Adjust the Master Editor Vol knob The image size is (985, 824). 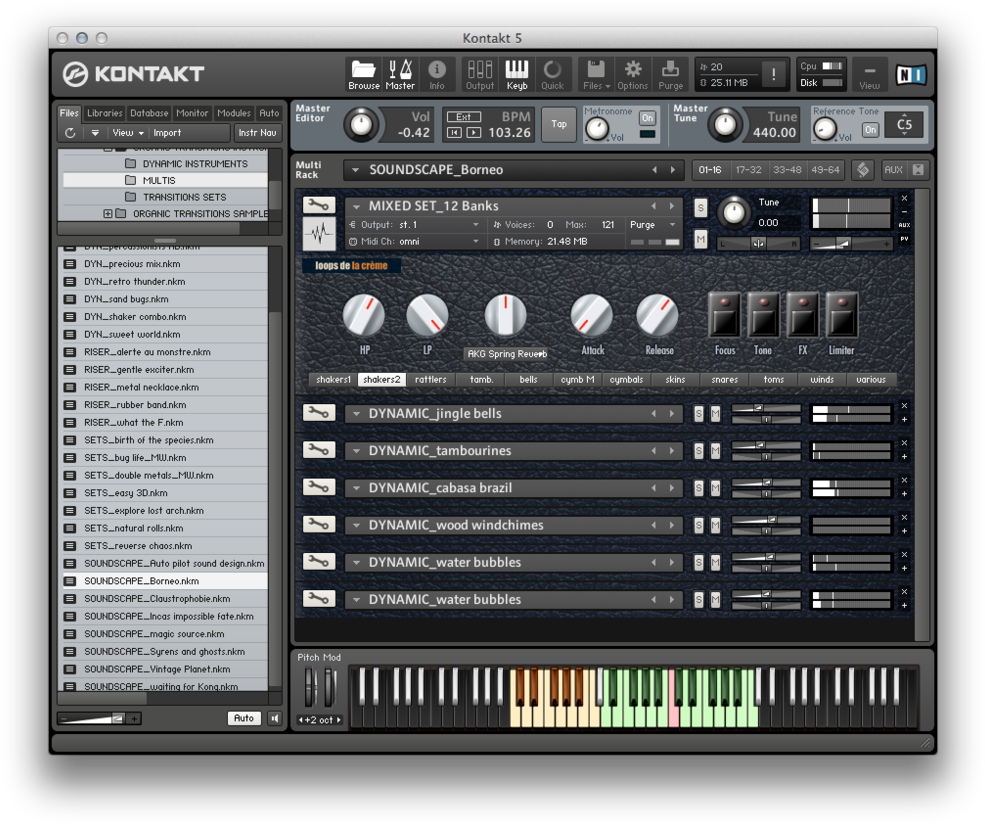coord(361,124)
